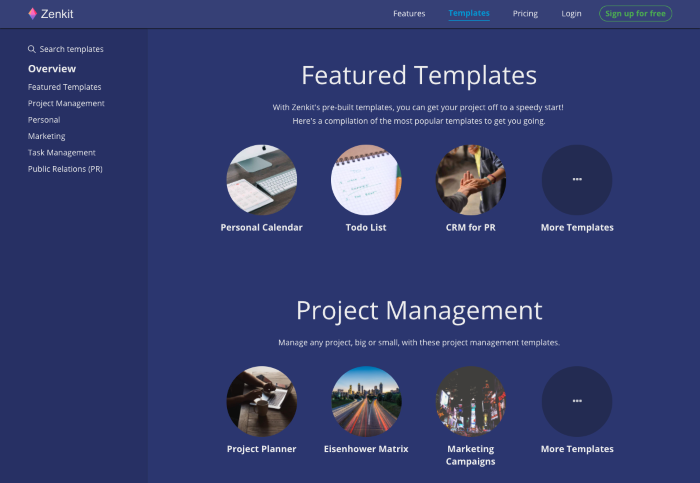700x483 pixels.
Task: Open Task Management category in sidebar
Action: [62, 153]
